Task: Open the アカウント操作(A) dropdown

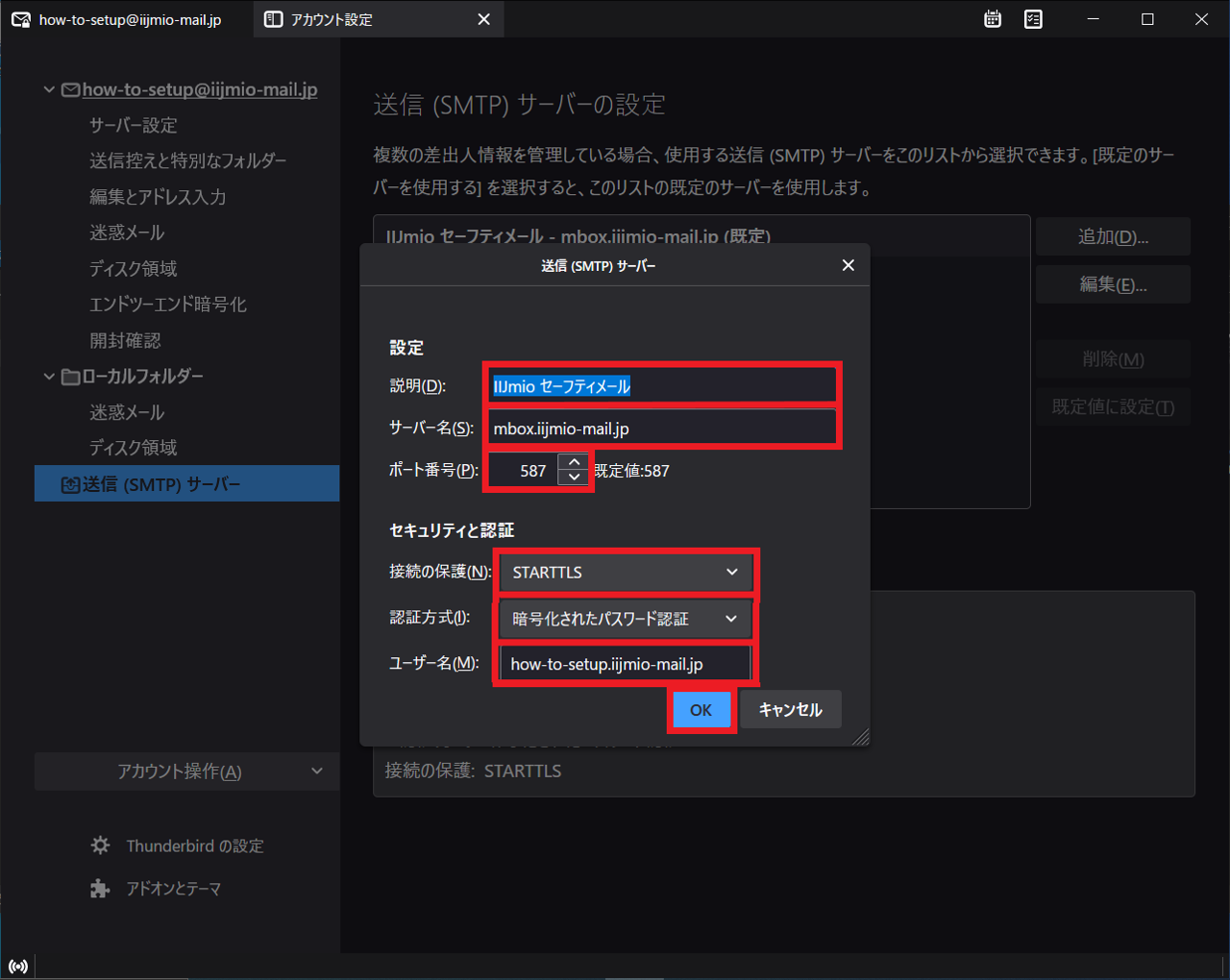Action: click(x=187, y=772)
